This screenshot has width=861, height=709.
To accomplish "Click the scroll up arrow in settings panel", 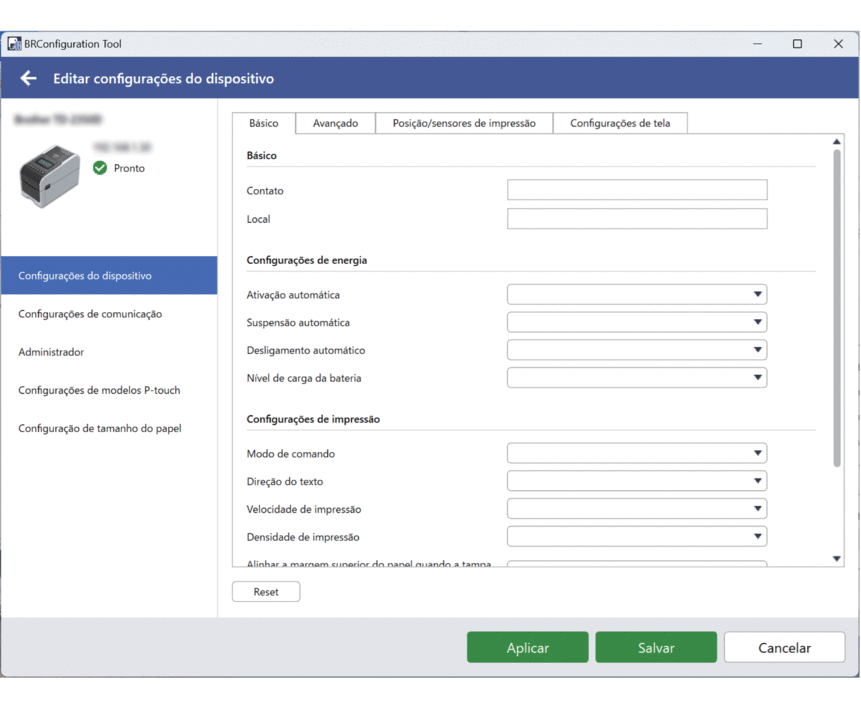I will click(836, 142).
